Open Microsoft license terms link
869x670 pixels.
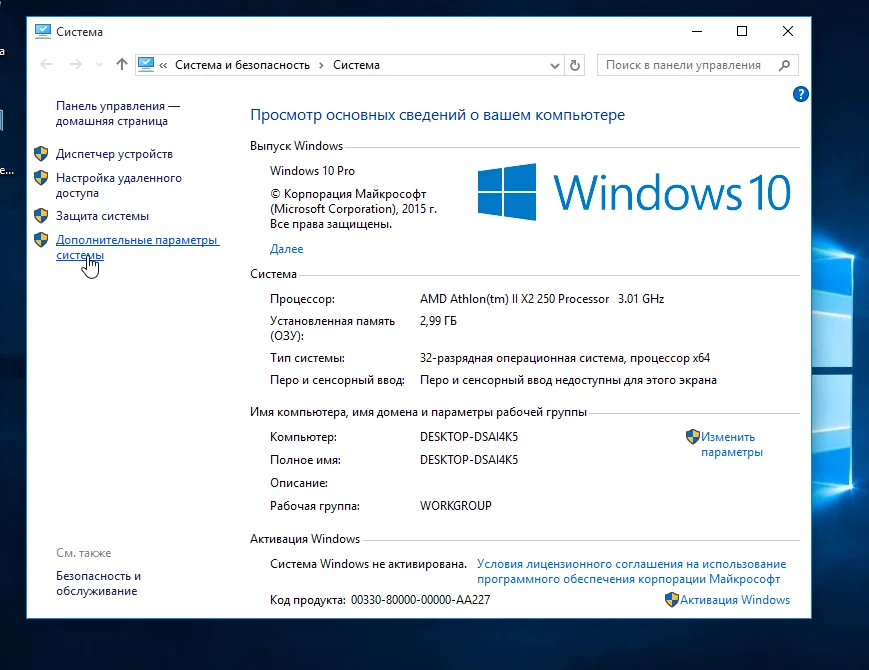tap(631, 571)
